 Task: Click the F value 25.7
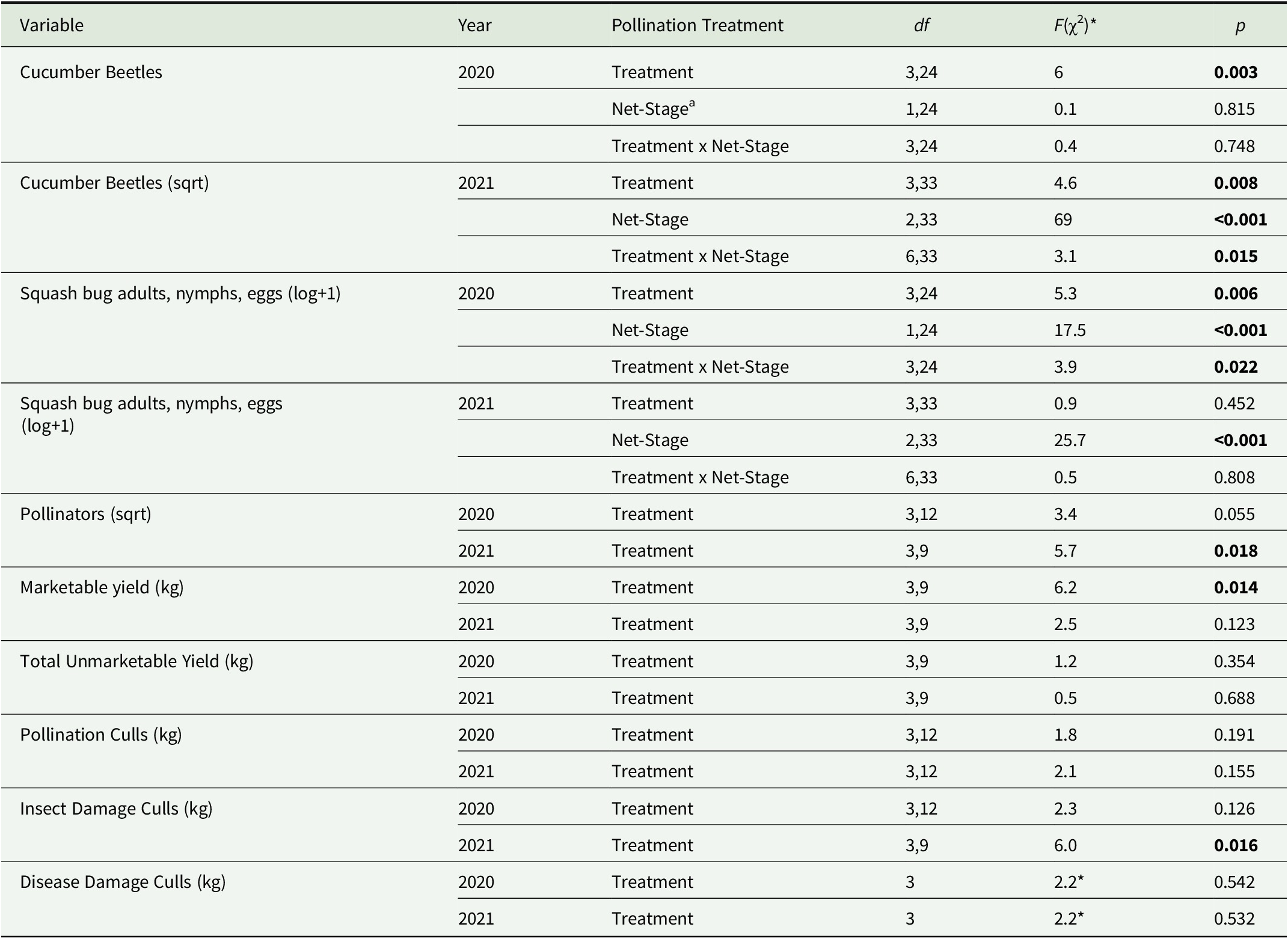pyautogui.click(x=1070, y=440)
